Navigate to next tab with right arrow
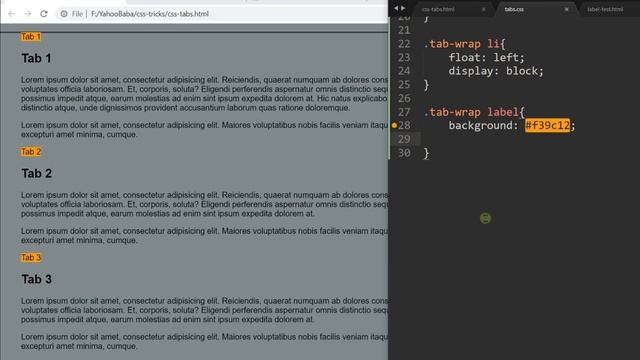 (x=403, y=8)
